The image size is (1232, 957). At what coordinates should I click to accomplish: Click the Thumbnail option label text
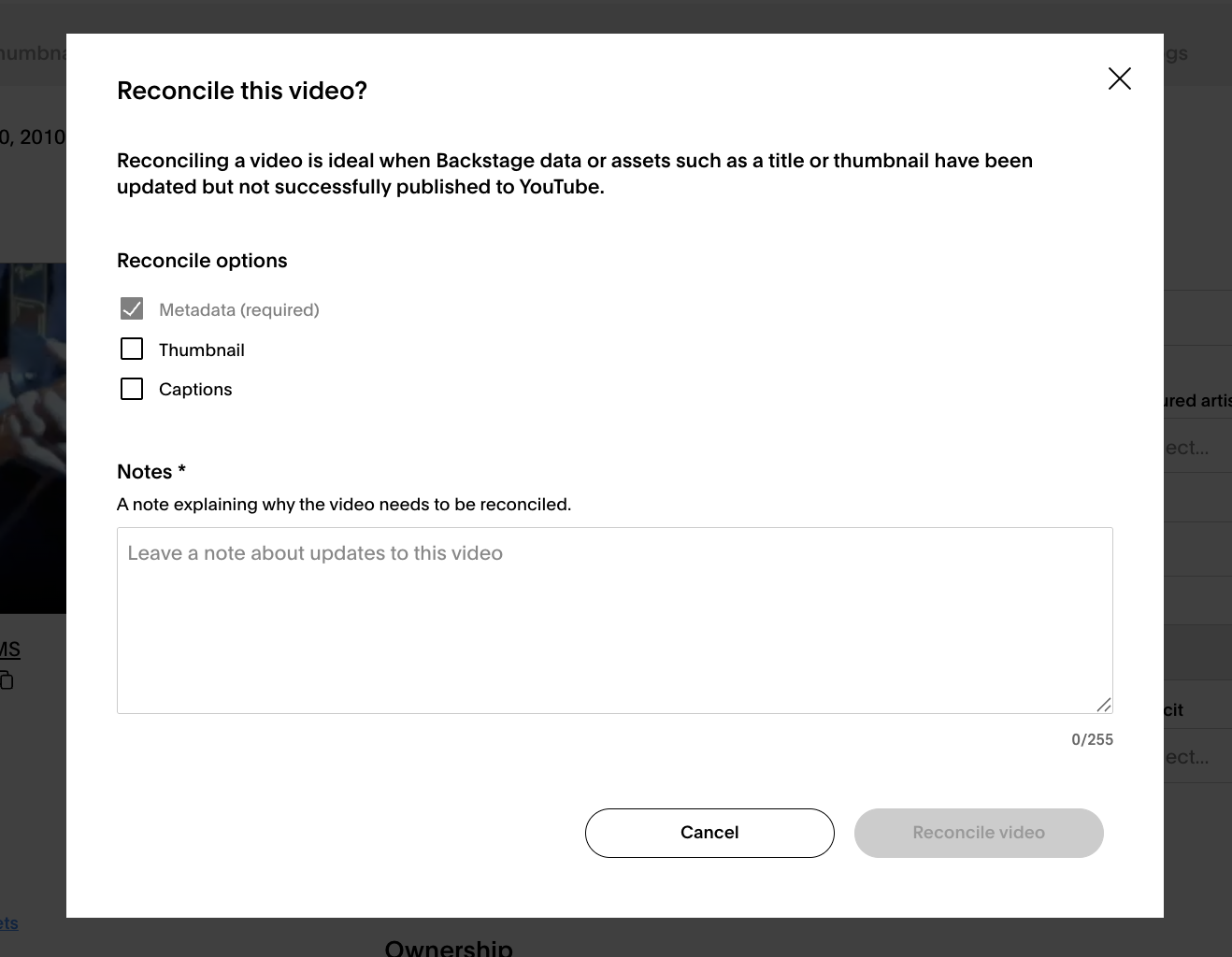coord(202,350)
